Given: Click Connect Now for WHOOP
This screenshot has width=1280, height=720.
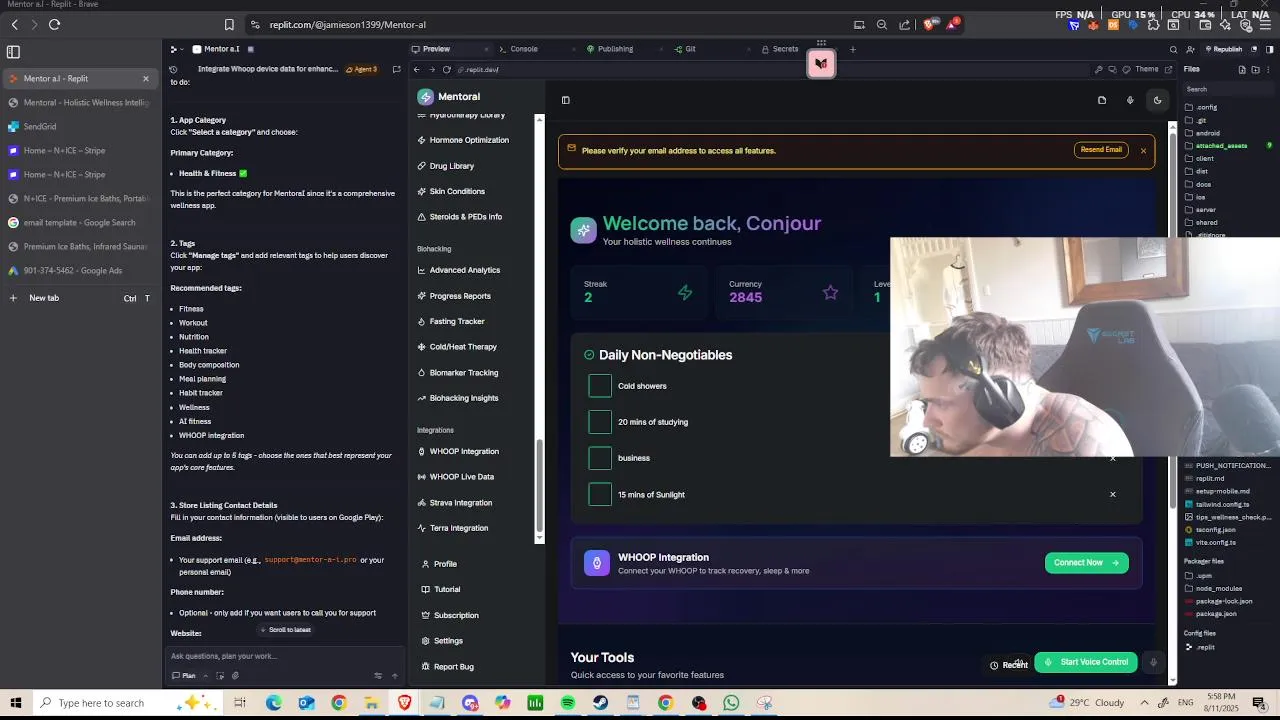Looking at the screenshot, I should 1087,563.
